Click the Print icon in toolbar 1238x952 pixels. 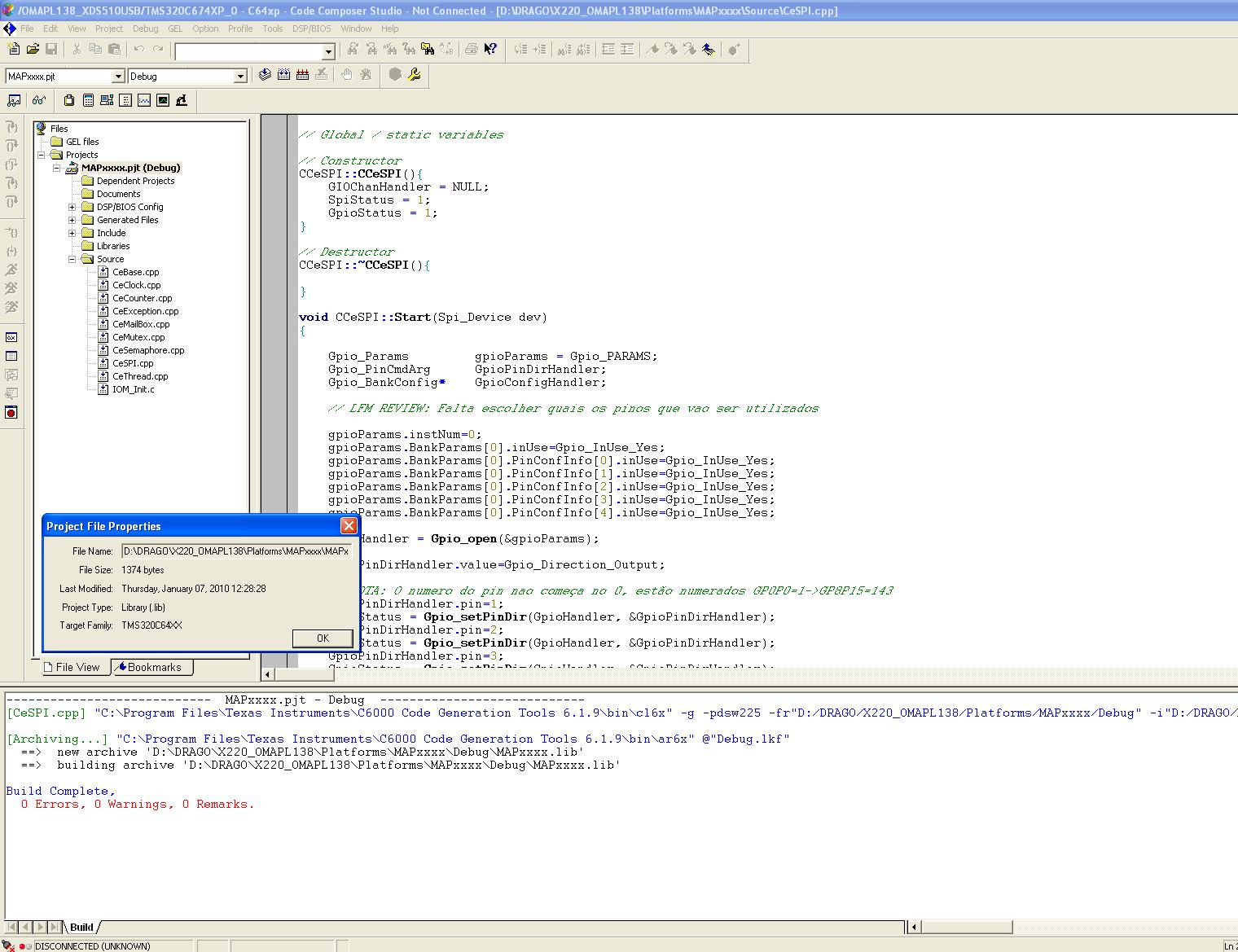tap(471, 50)
